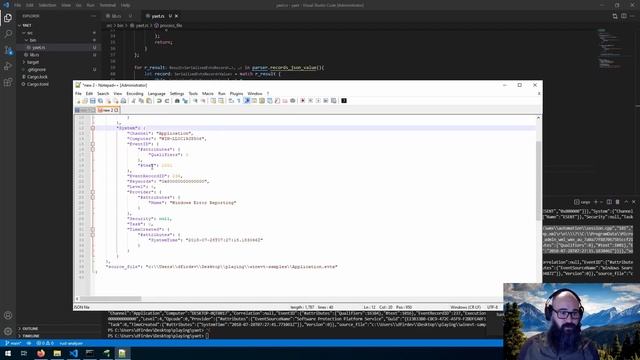This screenshot has width=640, height=360.
Task: Click Cut icon in Notepad++ toolbar
Action: [133, 101]
